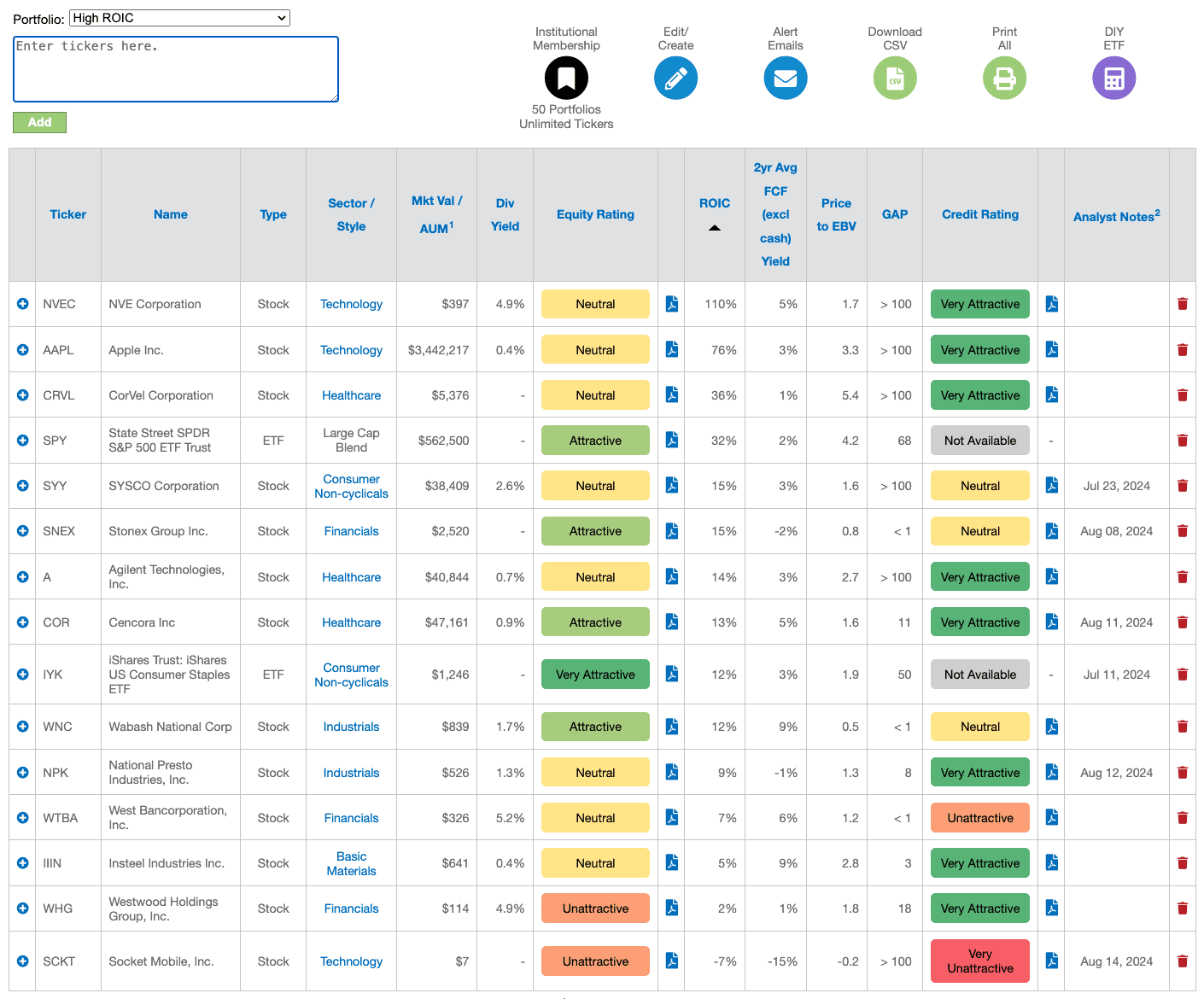Delete the NPK row with trash icon
Image resolution: width=1204 pixels, height=999 pixels.
tap(1183, 773)
